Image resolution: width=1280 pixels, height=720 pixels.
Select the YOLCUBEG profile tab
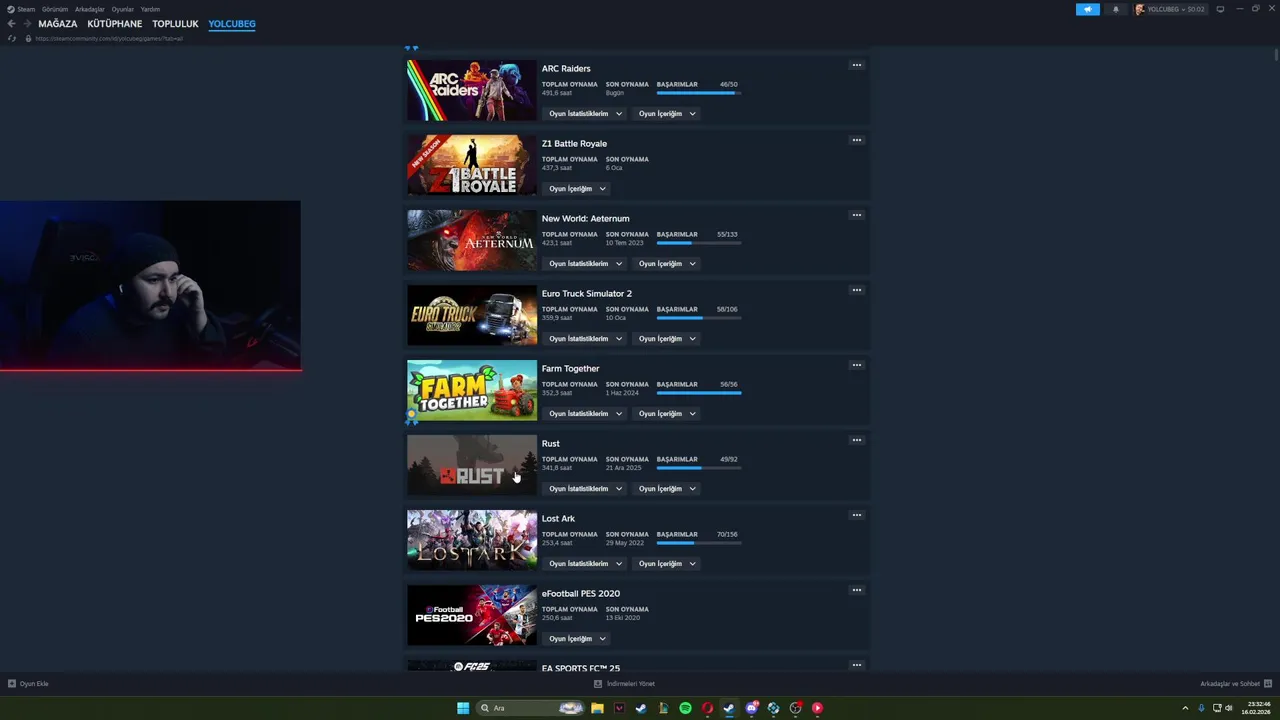[x=232, y=24]
